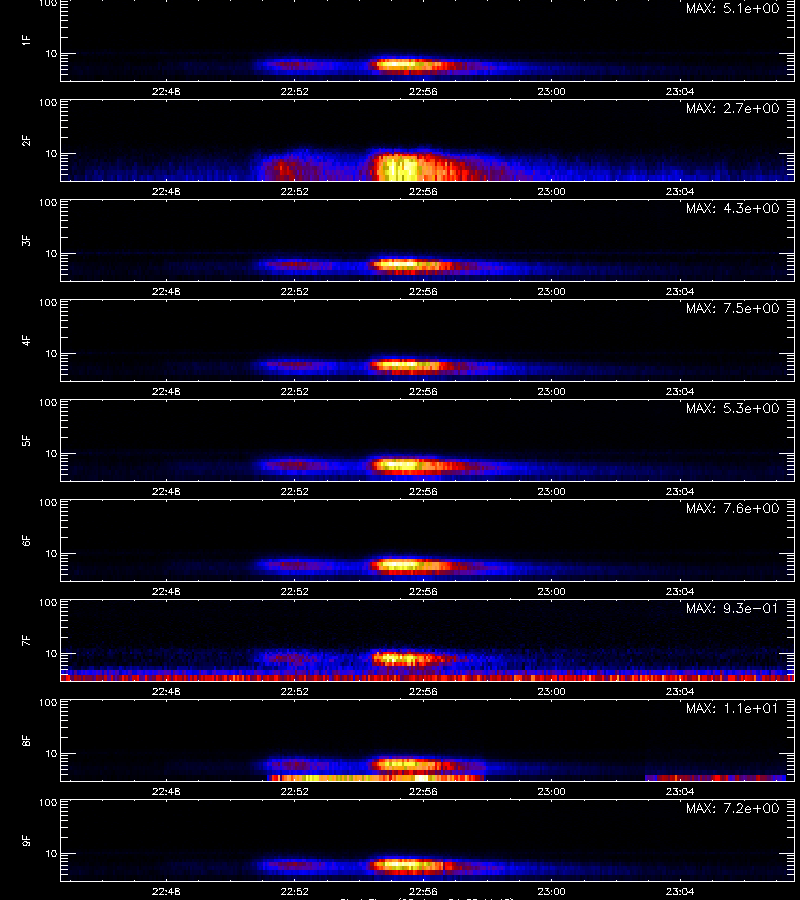Click the 22:48 tick label under panel 5F

(166, 491)
